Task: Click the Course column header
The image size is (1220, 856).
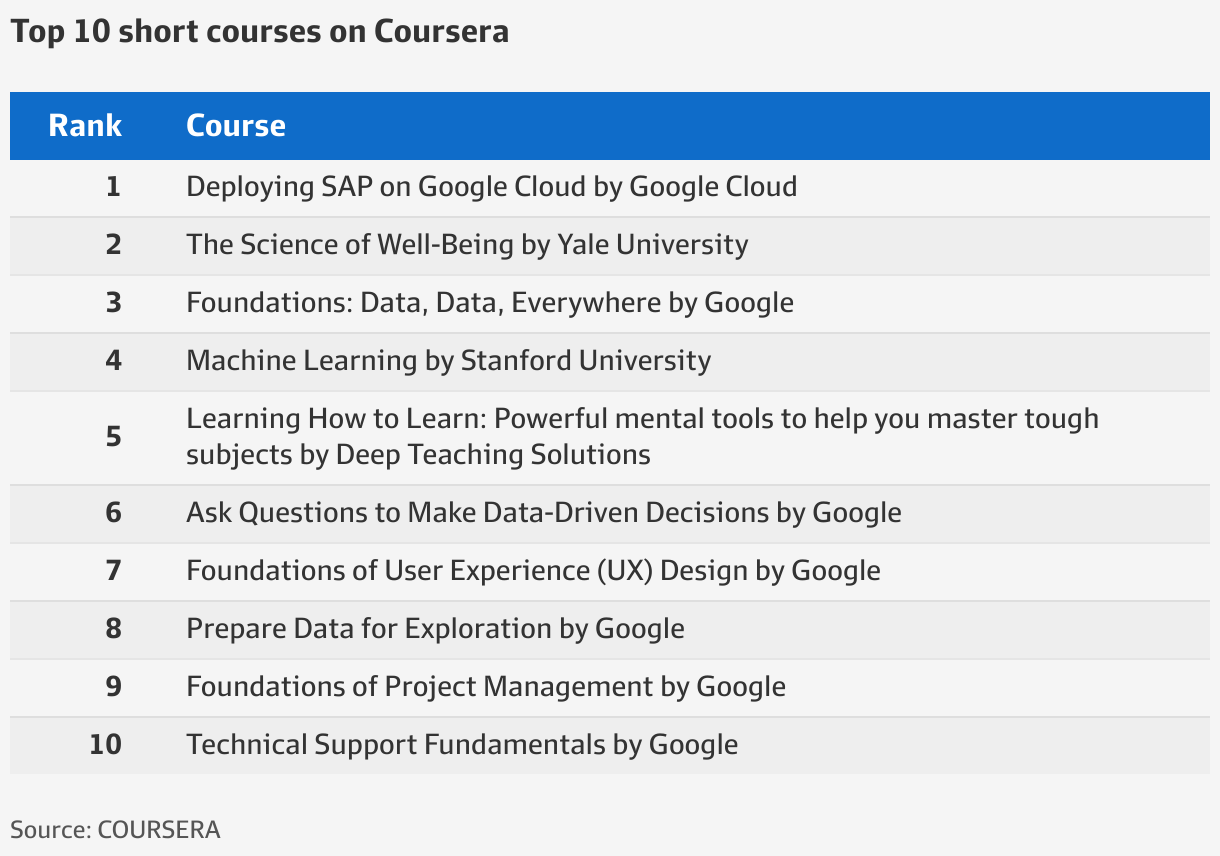Action: point(236,126)
